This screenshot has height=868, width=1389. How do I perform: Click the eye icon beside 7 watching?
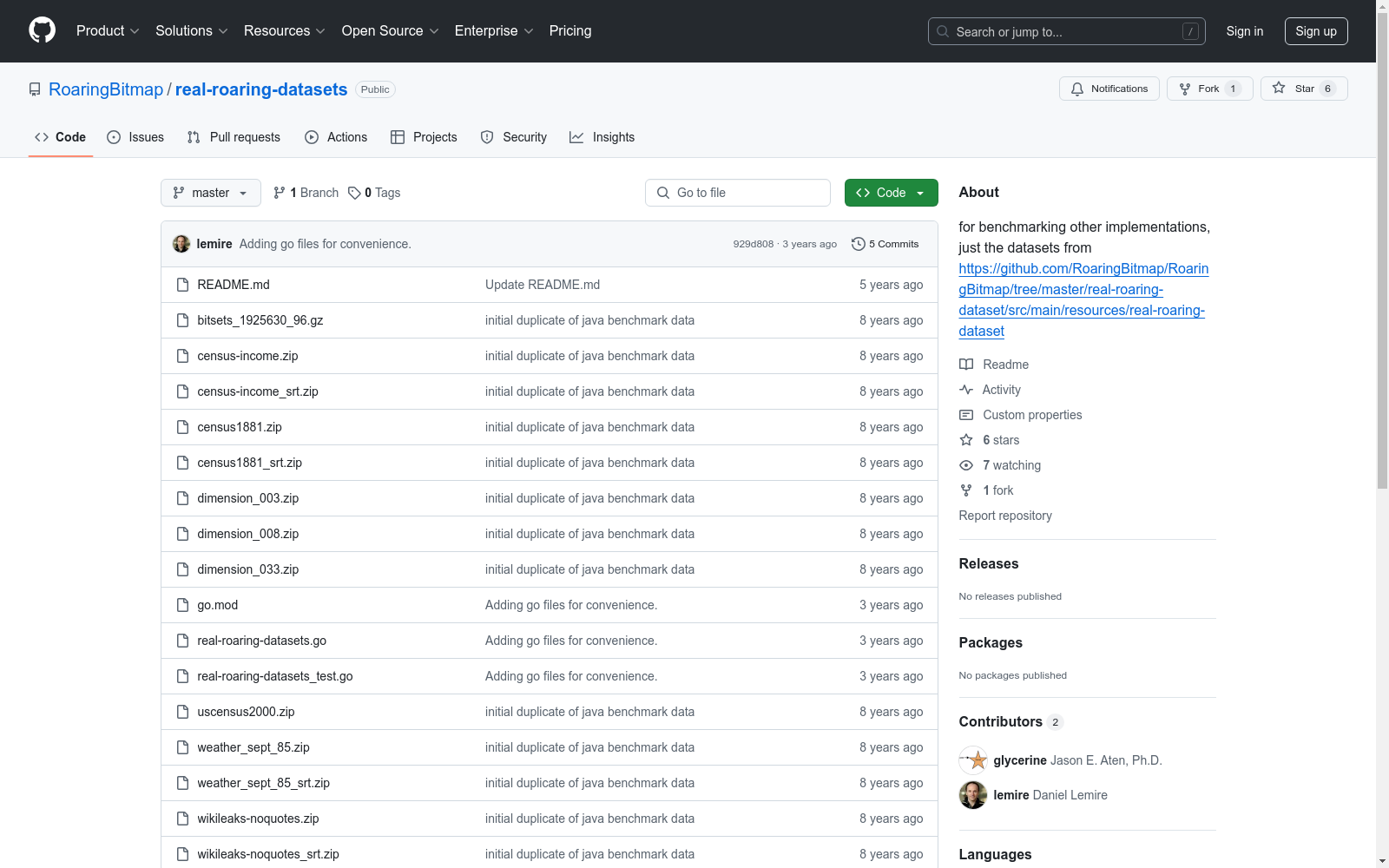(x=966, y=465)
